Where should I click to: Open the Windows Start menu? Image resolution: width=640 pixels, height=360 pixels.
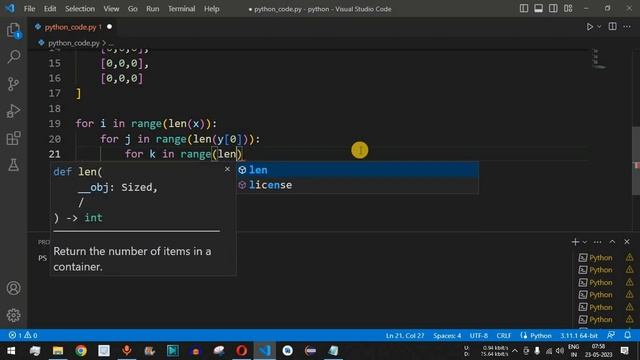point(11,351)
